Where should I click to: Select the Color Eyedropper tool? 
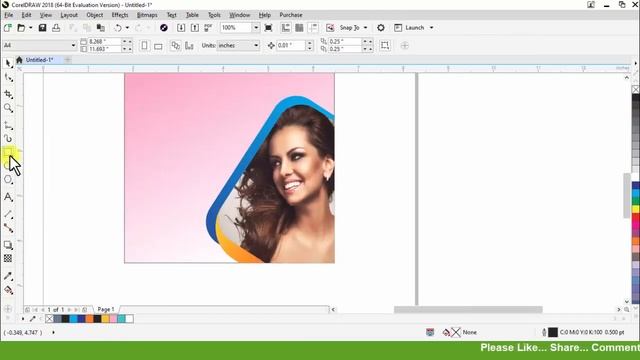click(x=9, y=276)
